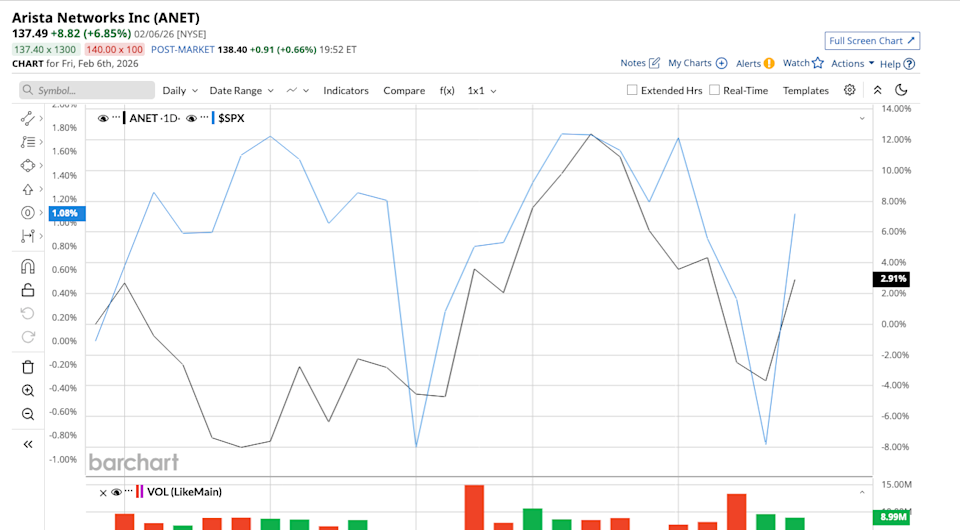The height and width of the screenshot is (530, 960).
Task: Select the arrow marker tool
Action: point(28,190)
